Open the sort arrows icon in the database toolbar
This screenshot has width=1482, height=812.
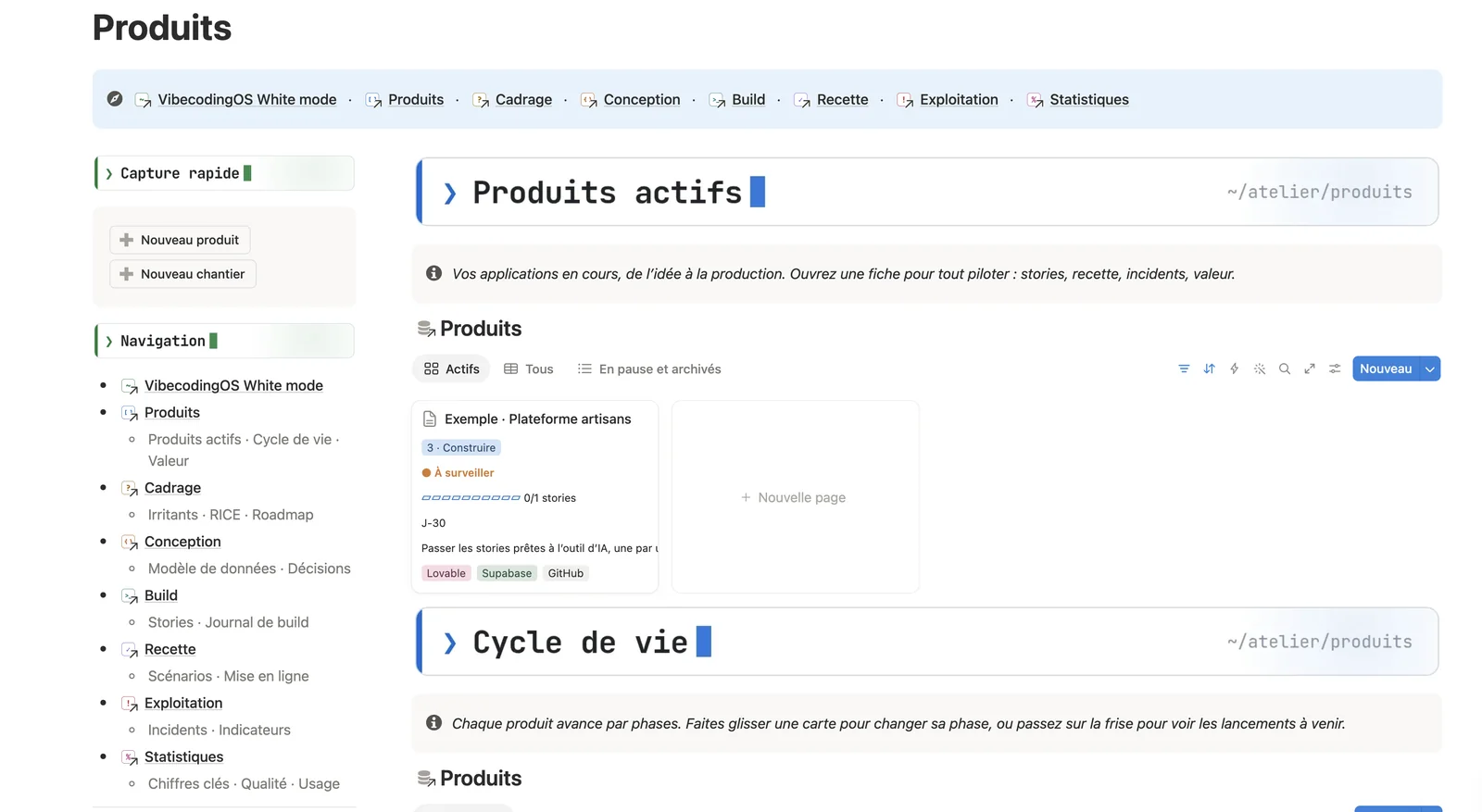tap(1209, 369)
